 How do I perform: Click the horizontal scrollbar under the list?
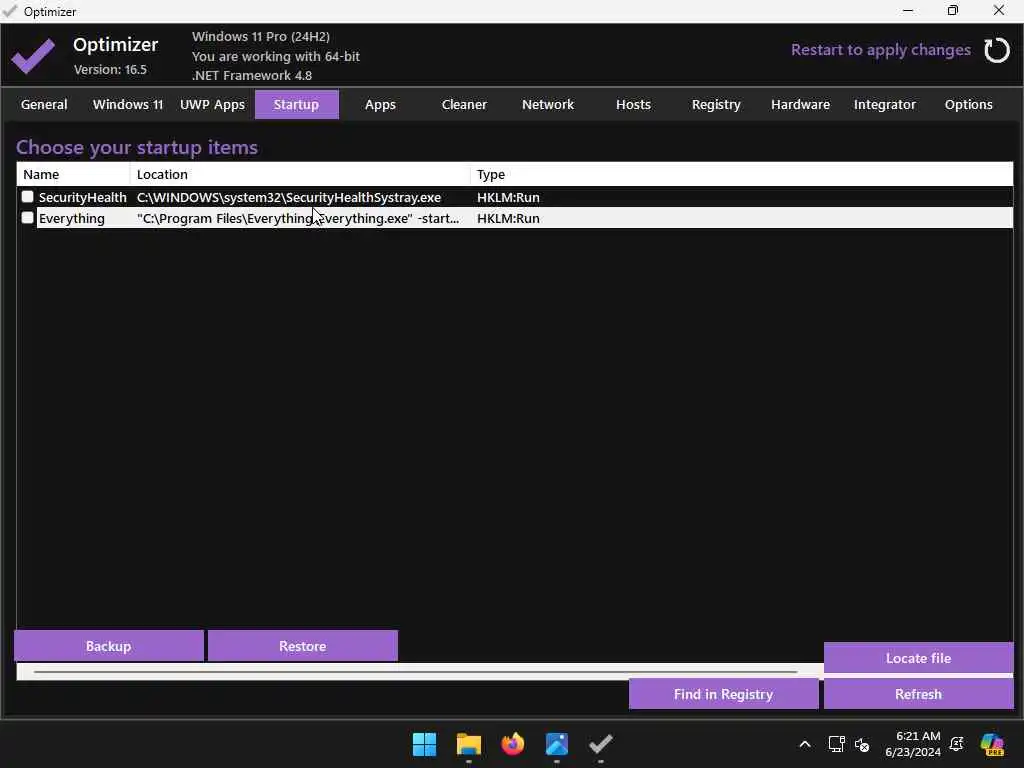(415, 671)
